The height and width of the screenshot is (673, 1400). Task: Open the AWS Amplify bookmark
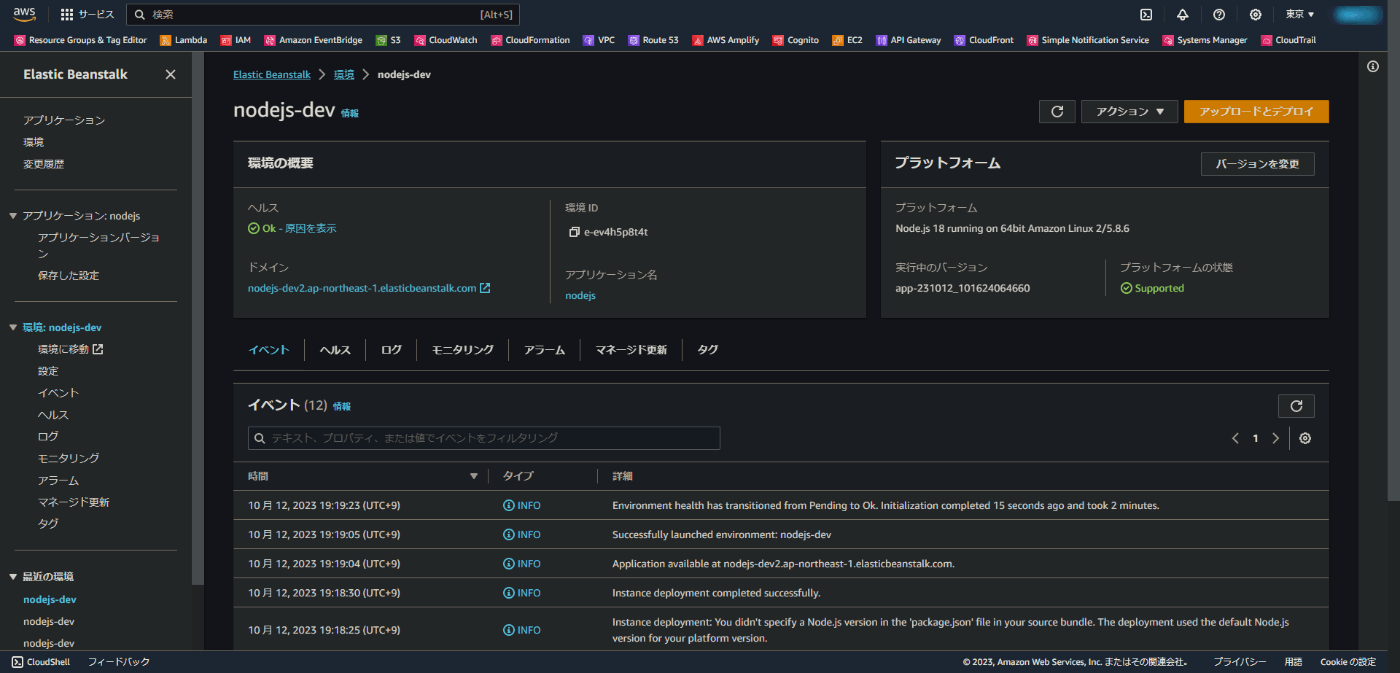point(725,40)
